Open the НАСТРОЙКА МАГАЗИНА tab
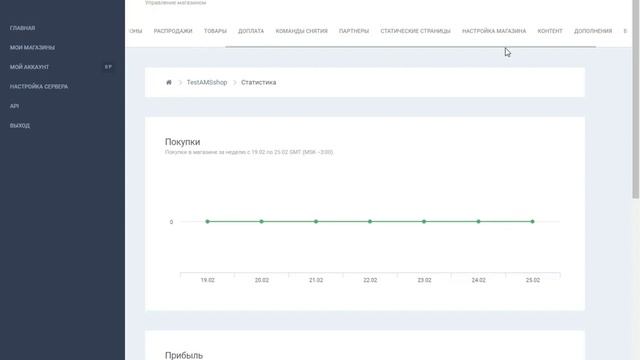The width and height of the screenshot is (640, 360). [x=494, y=31]
